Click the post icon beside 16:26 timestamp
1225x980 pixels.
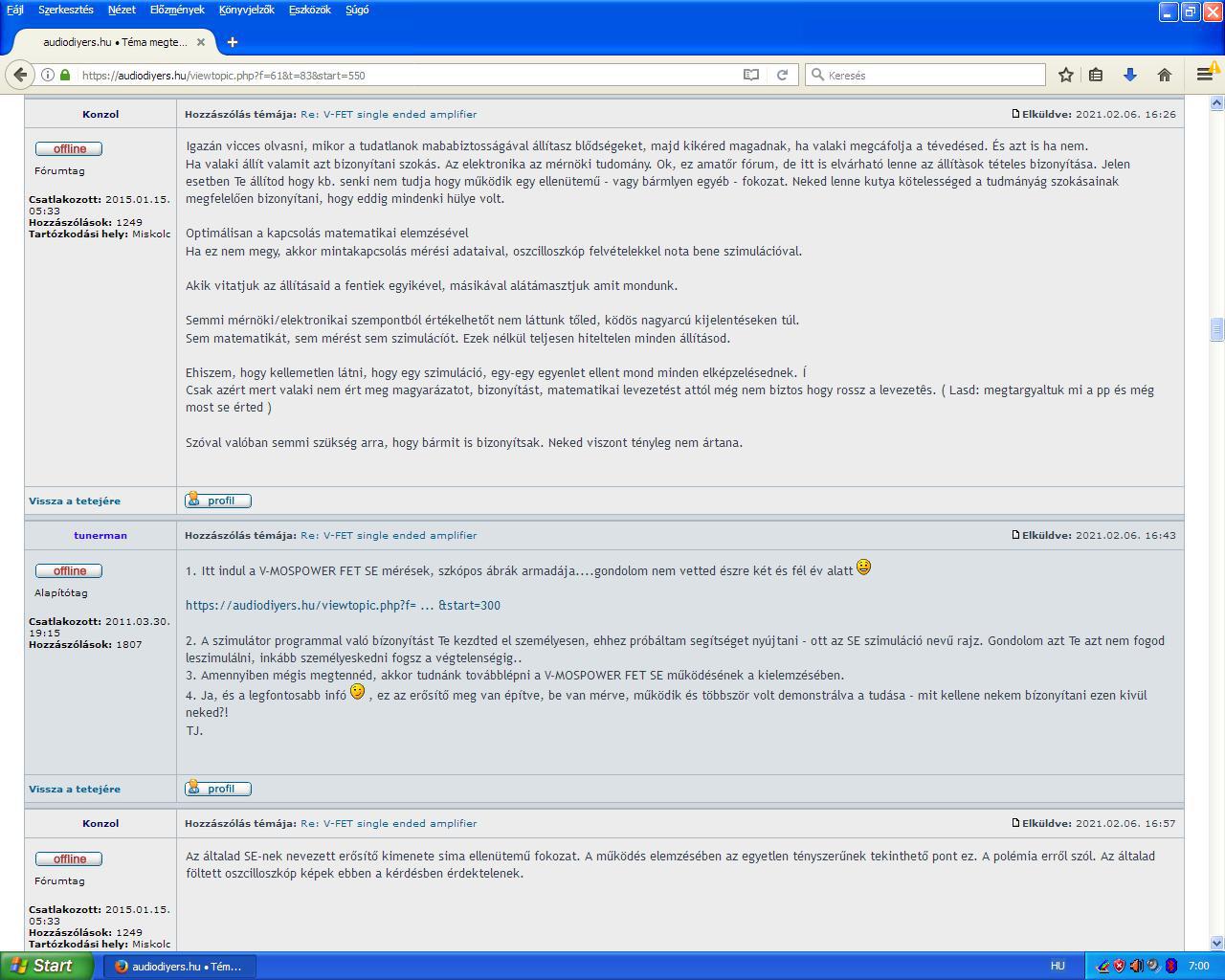tap(1015, 114)
